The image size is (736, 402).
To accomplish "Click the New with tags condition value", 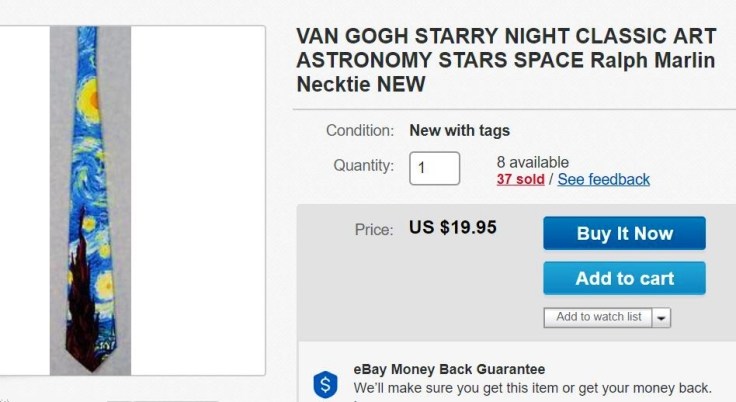I will (x=460, y=131).
